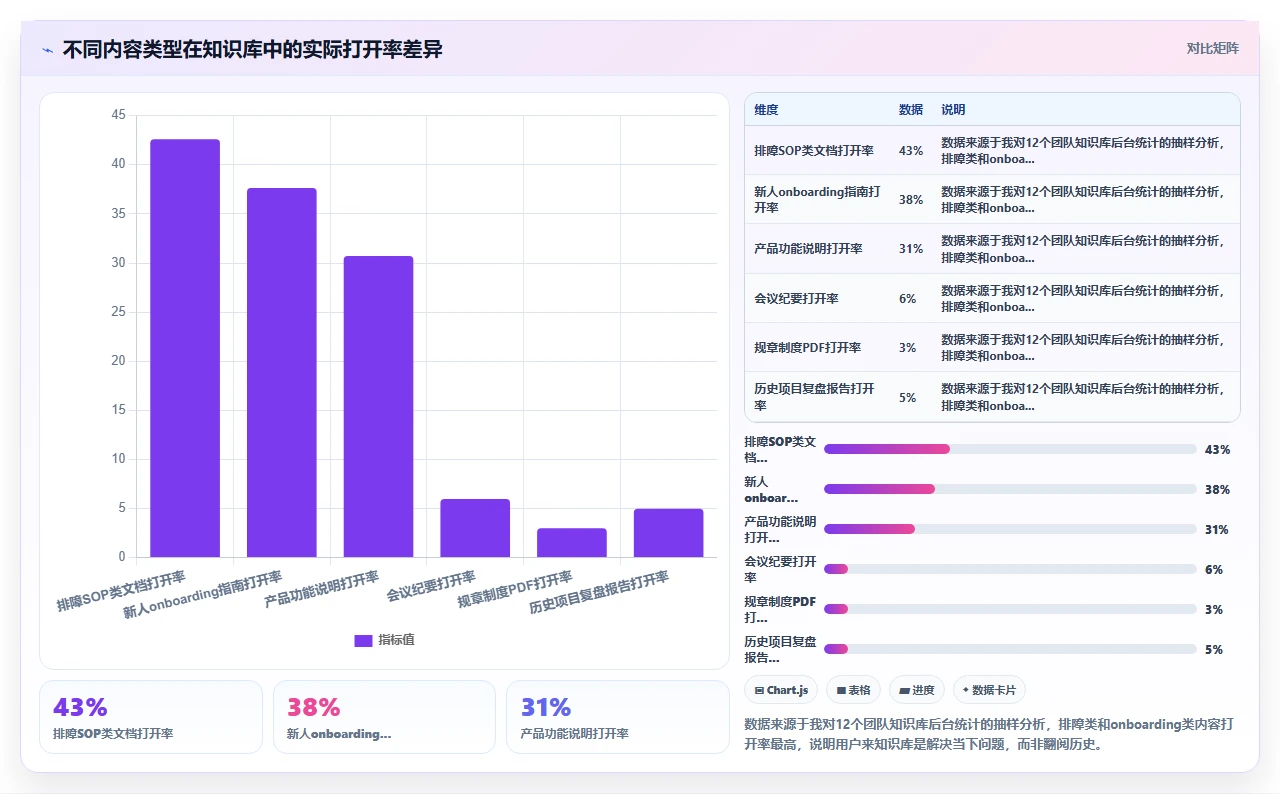Click the 数据 column header
1280x794 pixels.
911,110
